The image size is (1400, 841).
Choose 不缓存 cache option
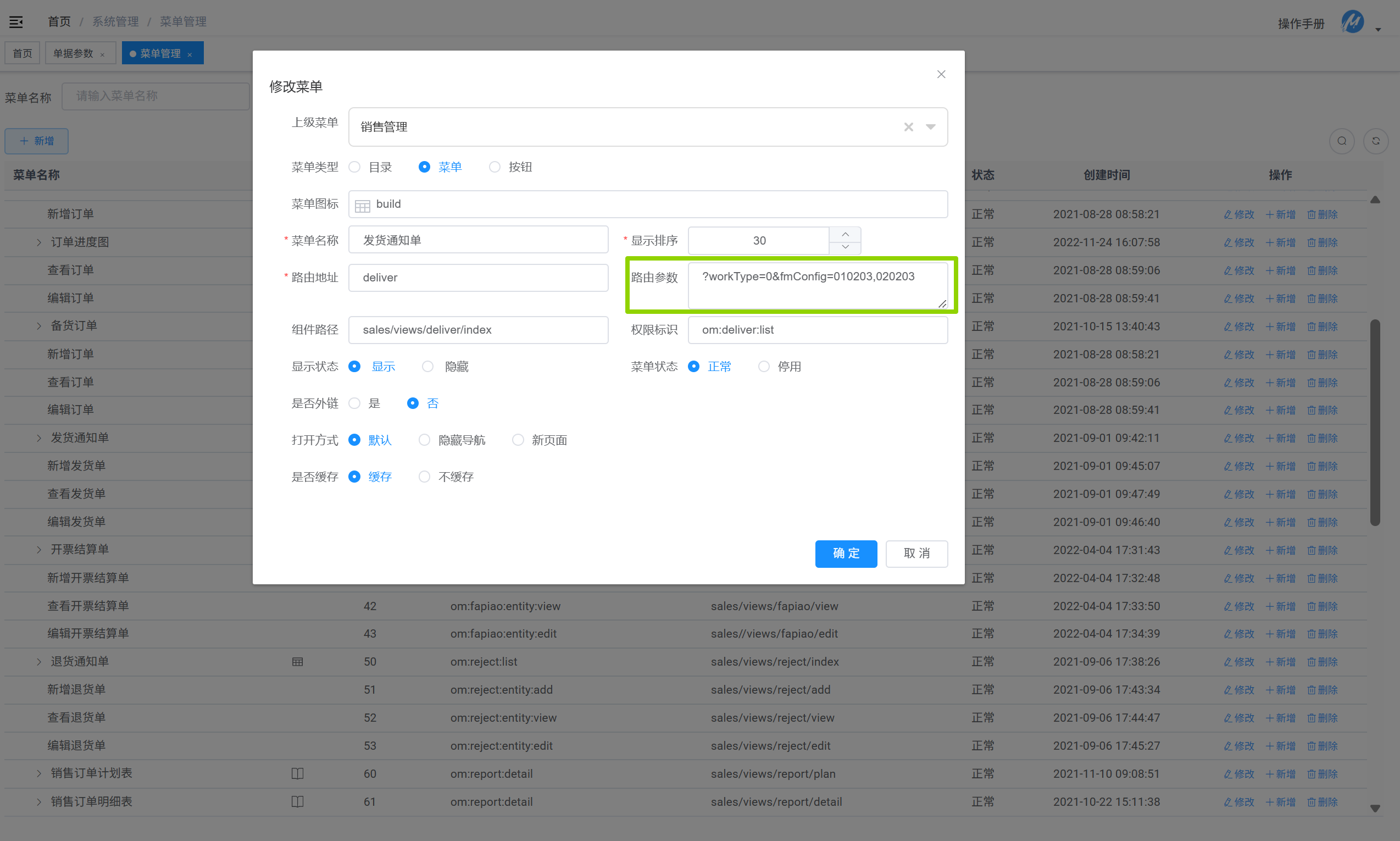click(x=424, y=477)
